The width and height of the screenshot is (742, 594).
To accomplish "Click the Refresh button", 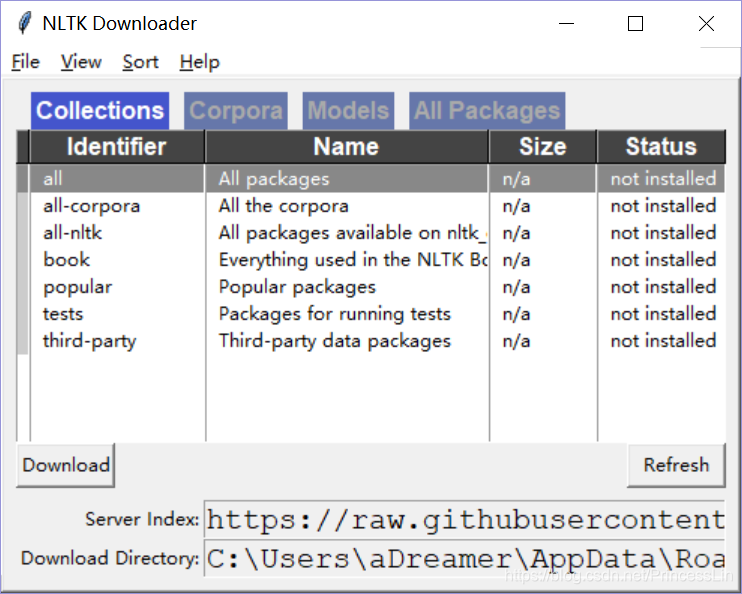I will (676, 465).
